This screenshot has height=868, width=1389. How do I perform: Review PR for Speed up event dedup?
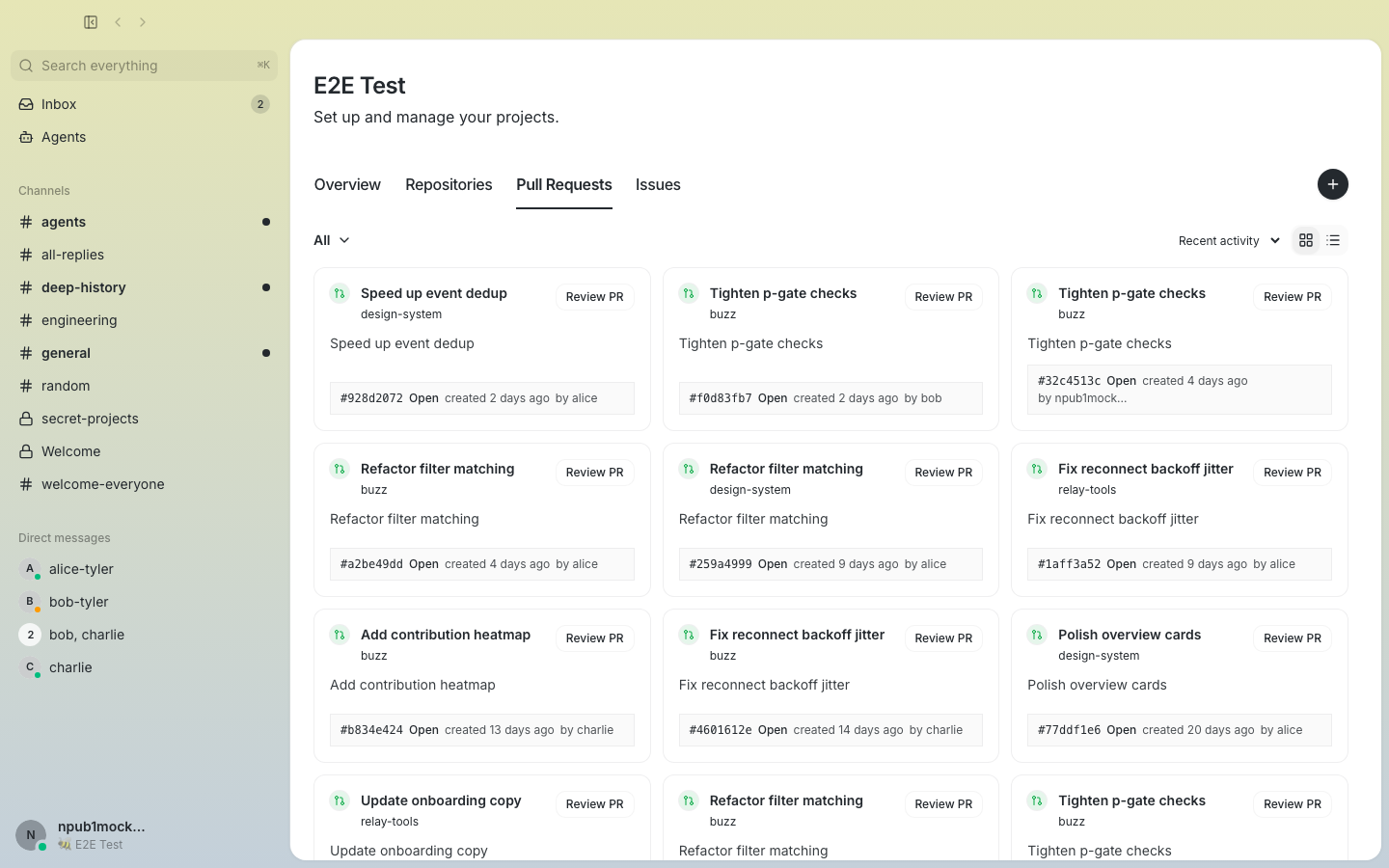(x=594, y=297)
